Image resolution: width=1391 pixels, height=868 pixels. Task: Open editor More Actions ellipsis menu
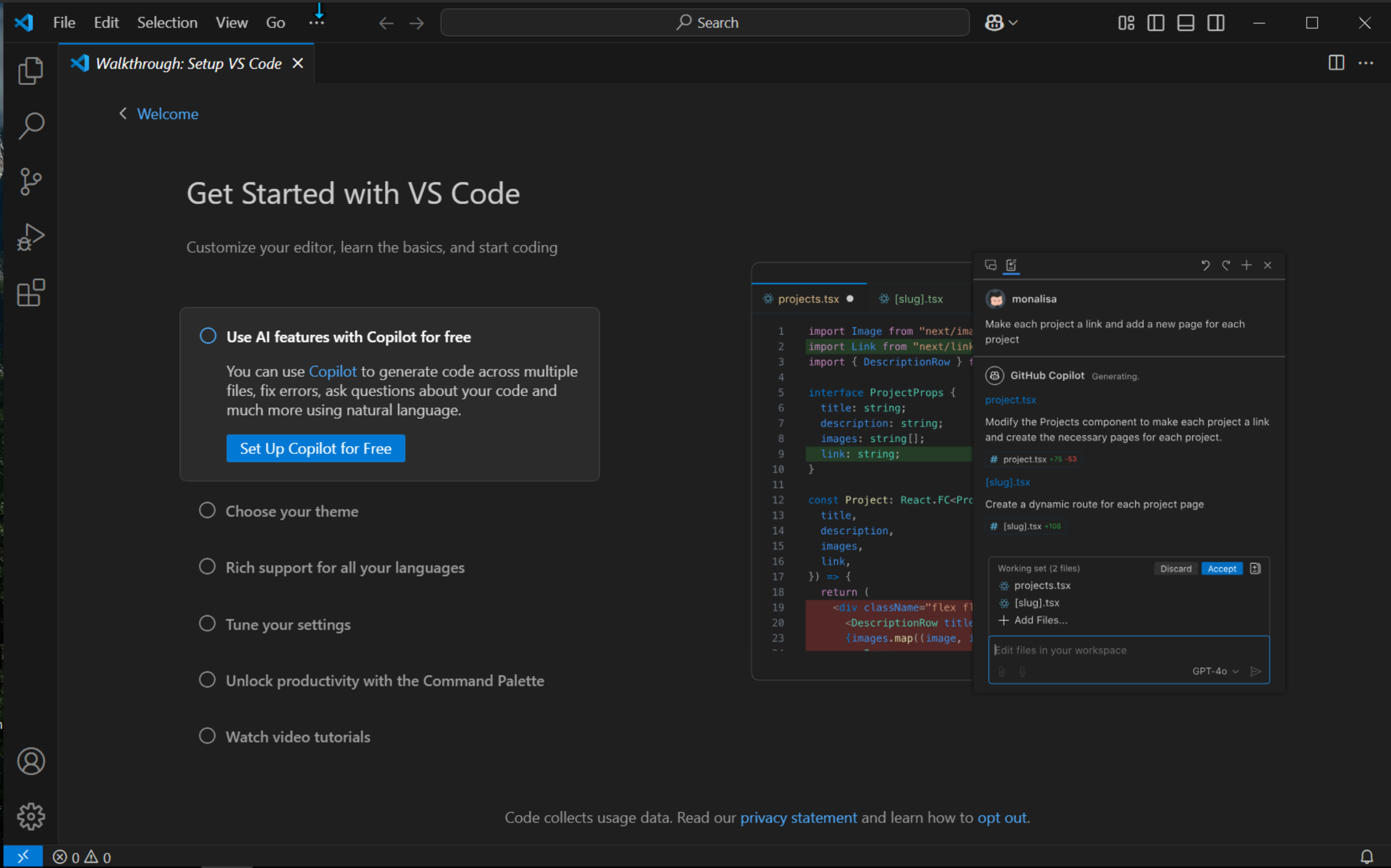[x=1366, y=63]
